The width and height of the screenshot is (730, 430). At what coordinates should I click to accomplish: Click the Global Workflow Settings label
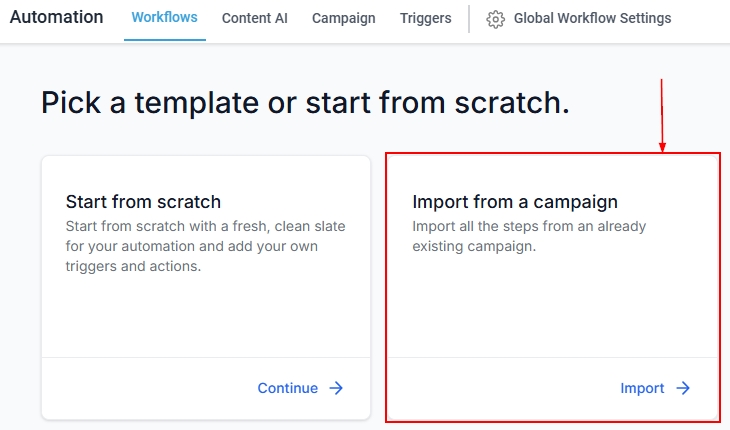[x=592, y=19]
